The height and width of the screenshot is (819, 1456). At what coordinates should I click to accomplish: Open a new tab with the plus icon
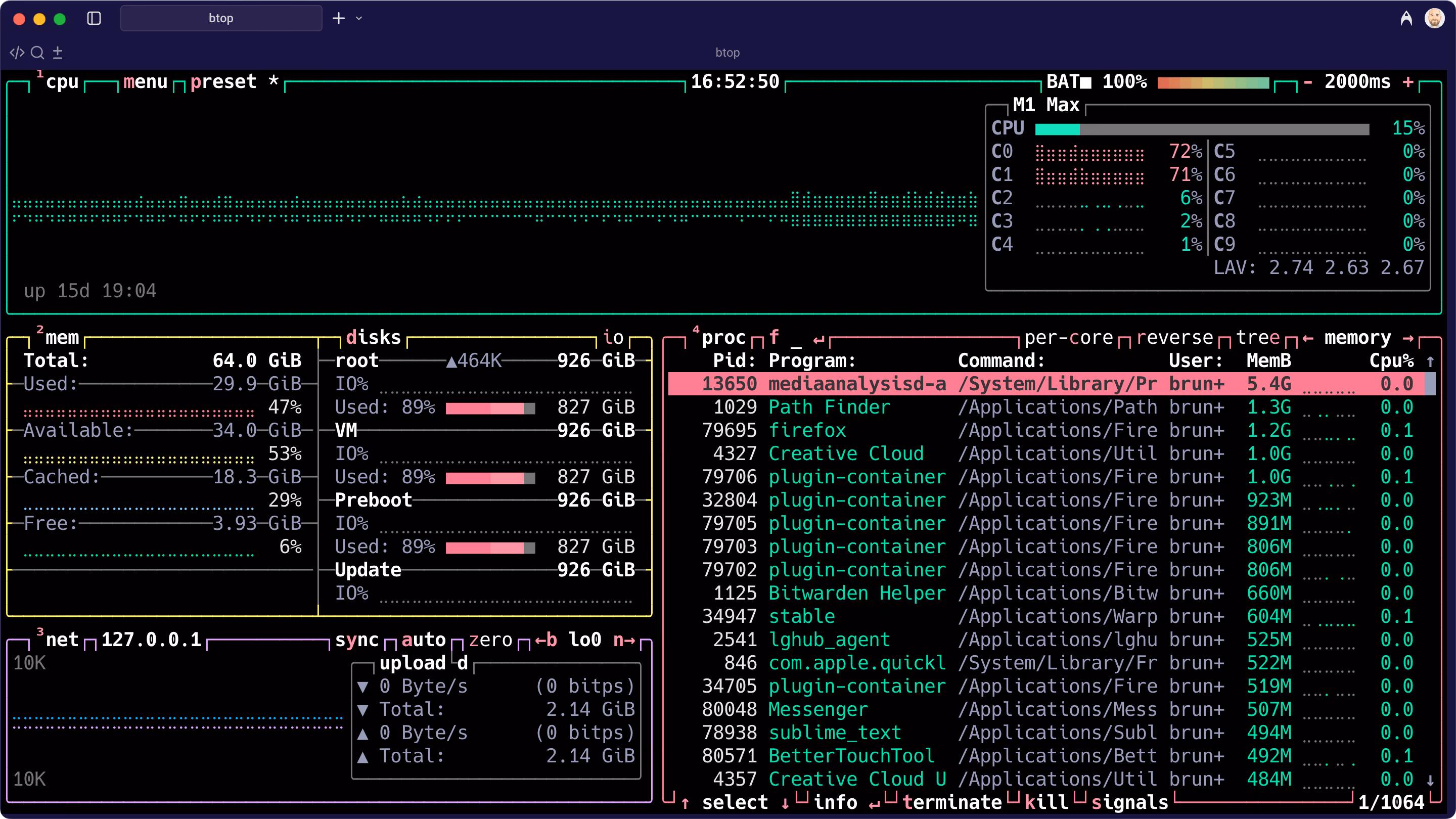click(339, 19)
